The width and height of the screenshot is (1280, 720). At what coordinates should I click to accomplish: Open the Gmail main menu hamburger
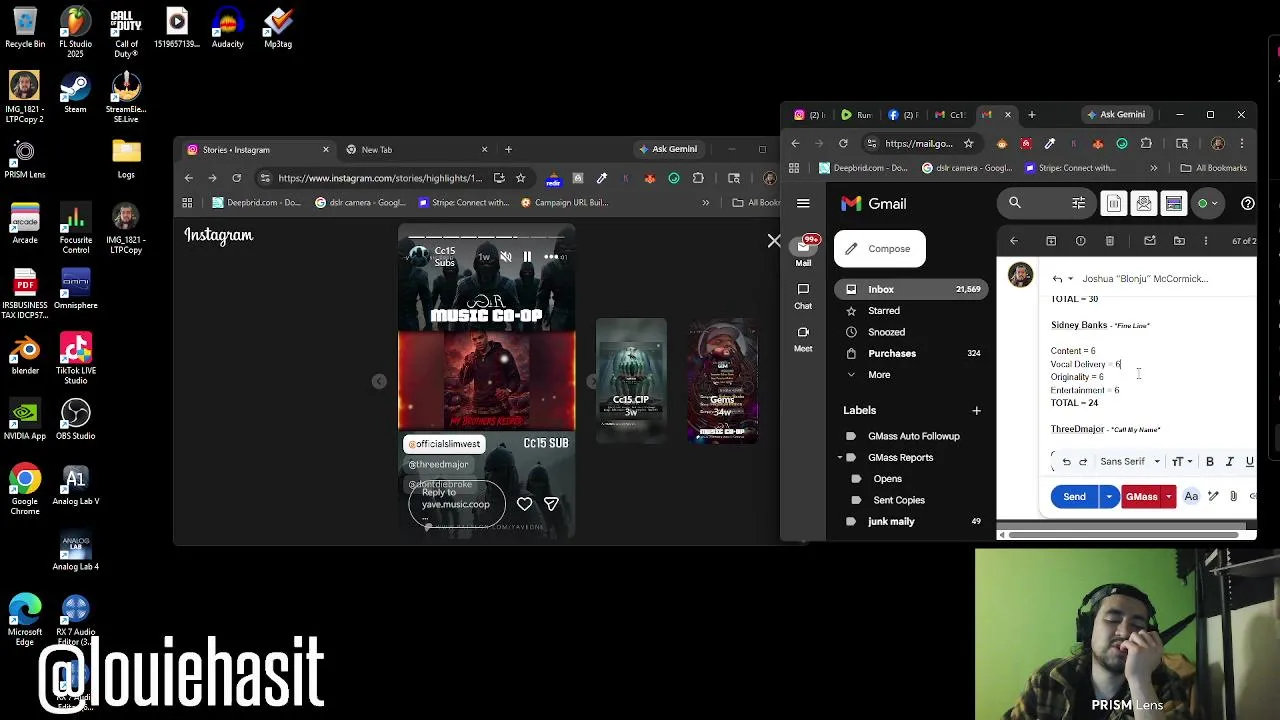803,204
